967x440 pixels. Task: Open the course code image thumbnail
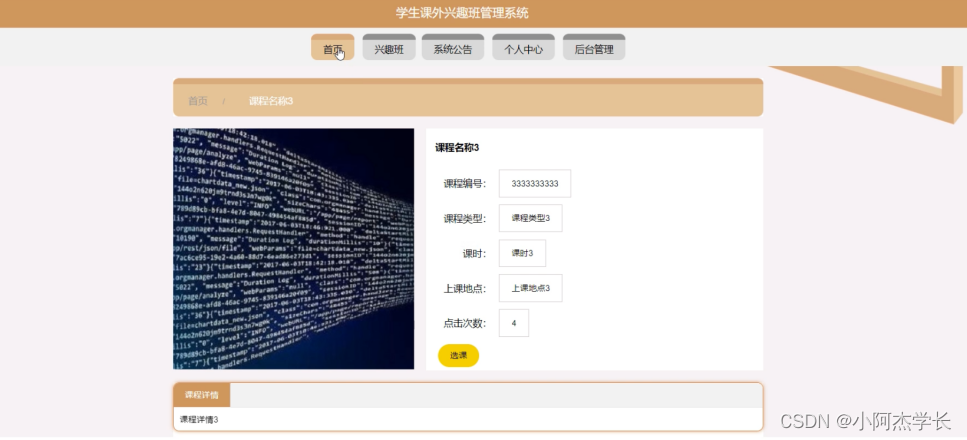(x=294, y=249)
